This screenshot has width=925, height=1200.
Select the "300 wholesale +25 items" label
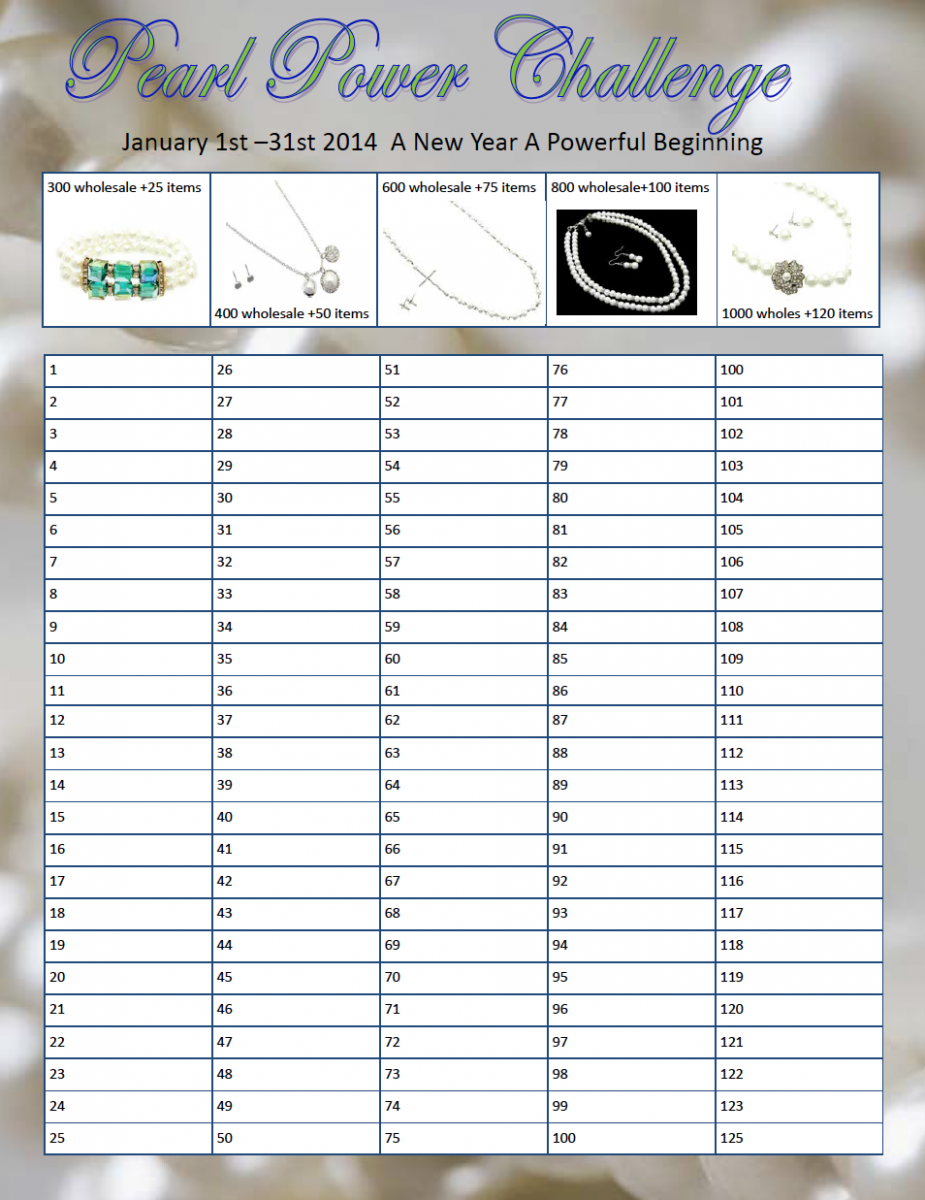[x=124, y=187]
